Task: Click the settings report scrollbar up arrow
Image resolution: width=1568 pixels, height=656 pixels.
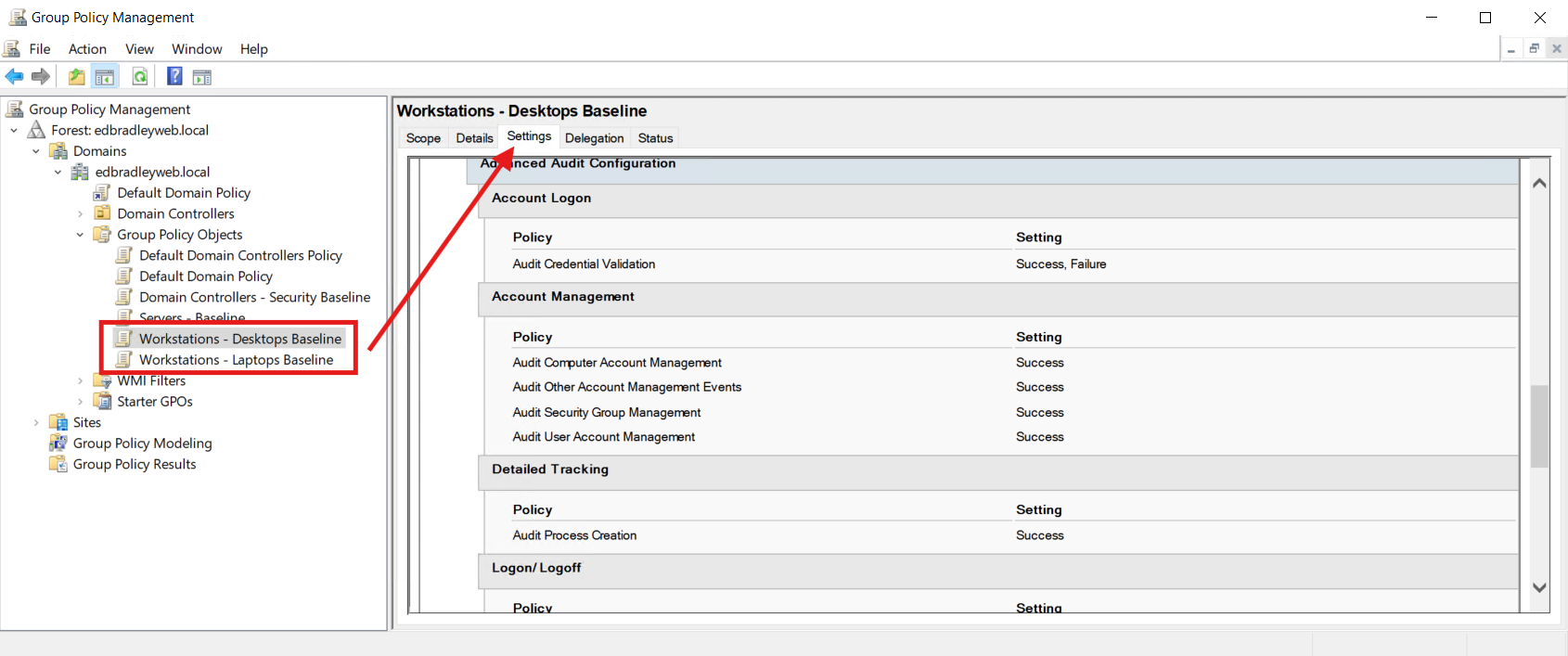Action: point(1539,183)
